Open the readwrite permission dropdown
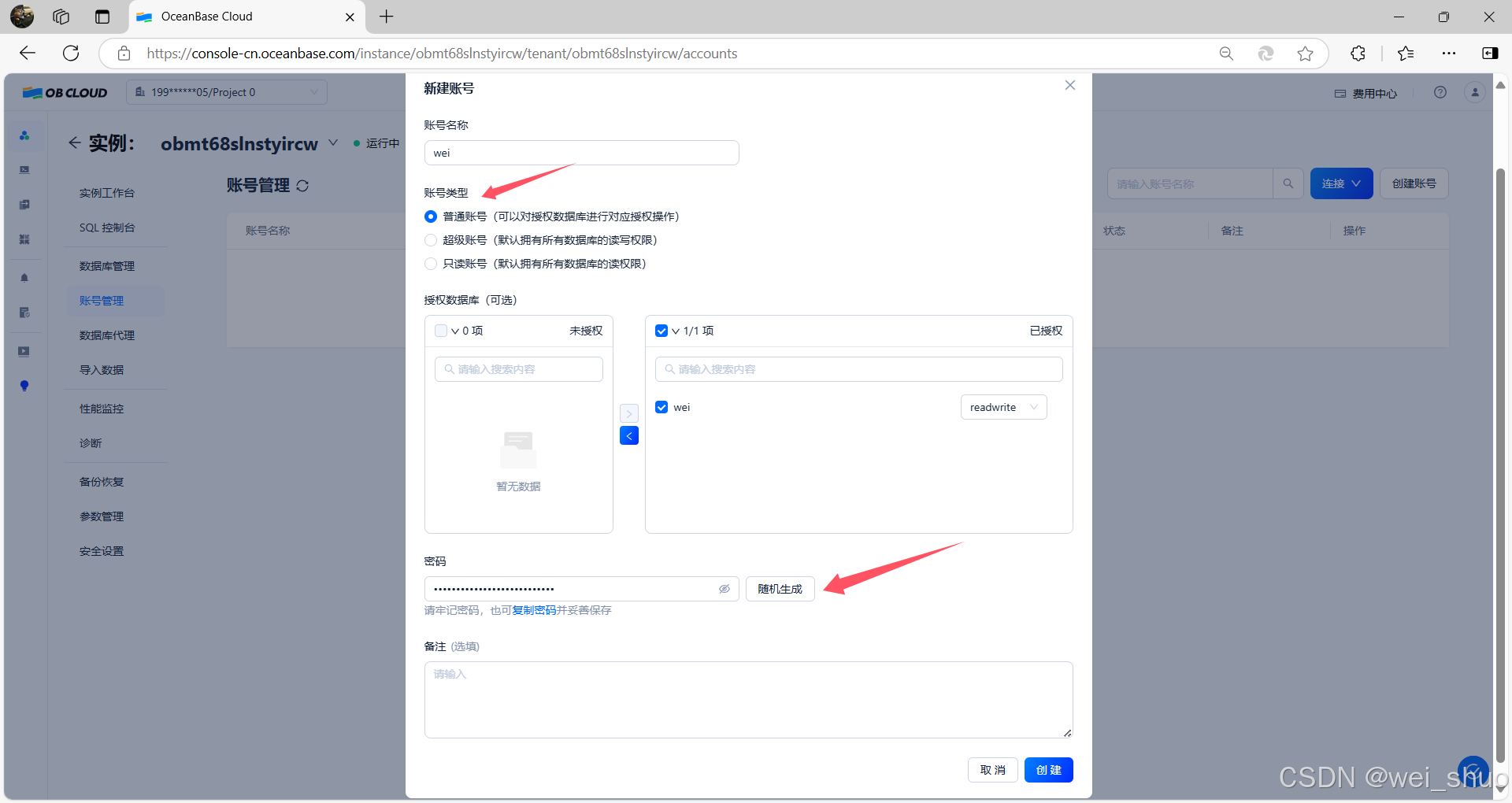The width and height of the screenshot is (1512, 803). 1003,407
